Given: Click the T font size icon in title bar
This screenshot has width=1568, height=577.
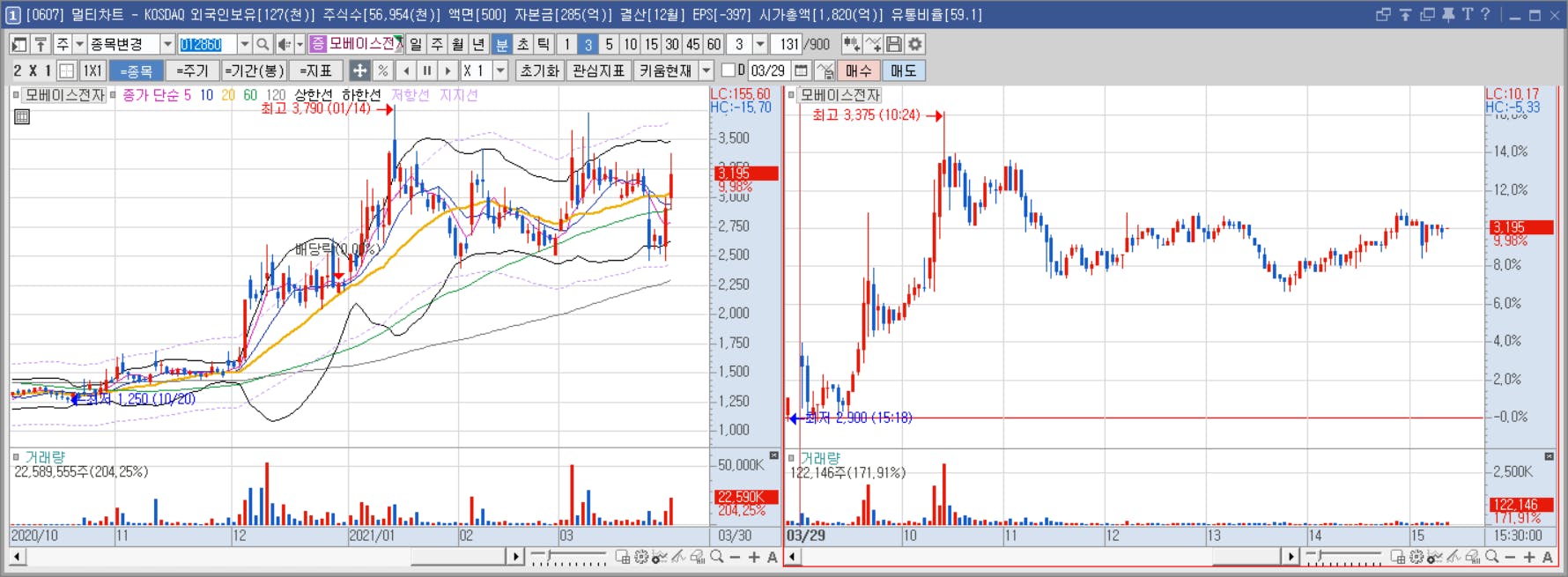Looking at the screenshot, I should click(1468, 15).
